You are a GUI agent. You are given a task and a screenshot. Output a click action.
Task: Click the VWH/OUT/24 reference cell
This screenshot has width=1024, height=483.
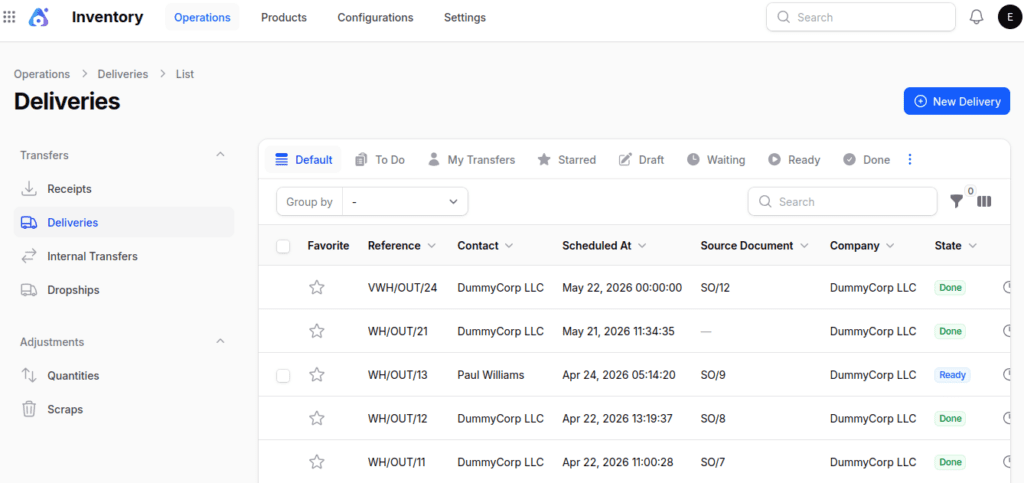click(x=402, y=287)
